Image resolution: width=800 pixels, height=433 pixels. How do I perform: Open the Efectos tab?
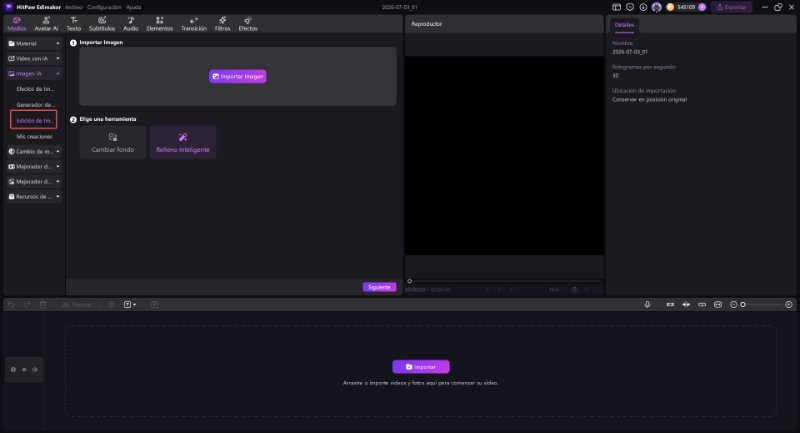click(248, 24)
